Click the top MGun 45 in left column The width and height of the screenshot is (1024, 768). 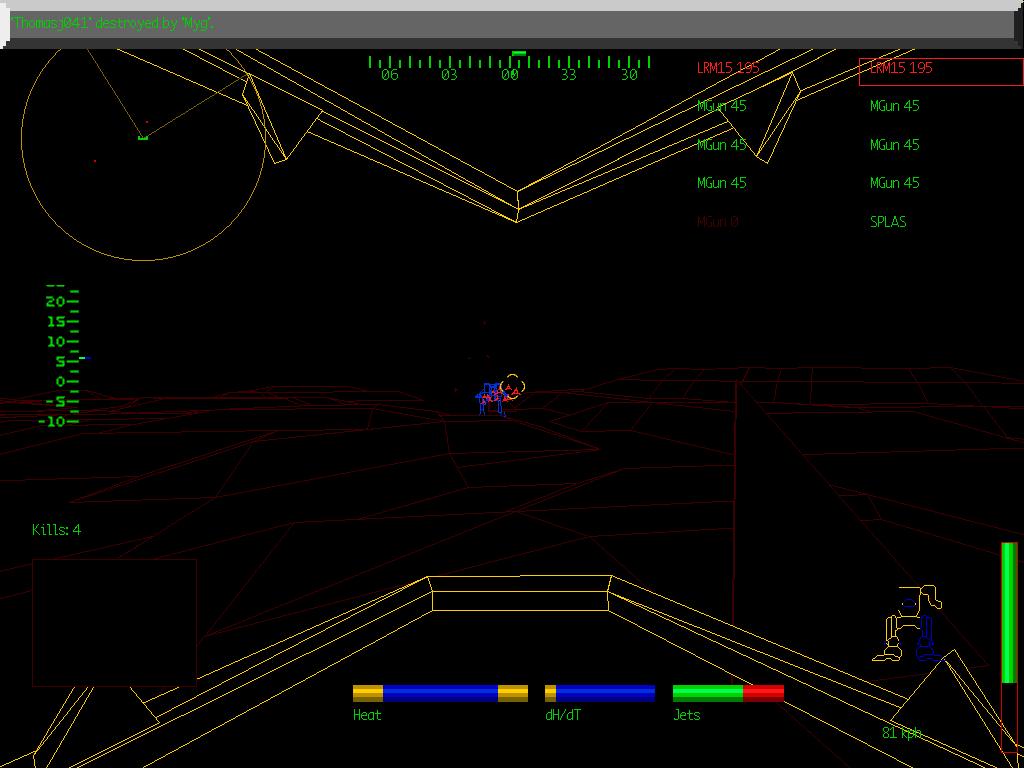721,106
